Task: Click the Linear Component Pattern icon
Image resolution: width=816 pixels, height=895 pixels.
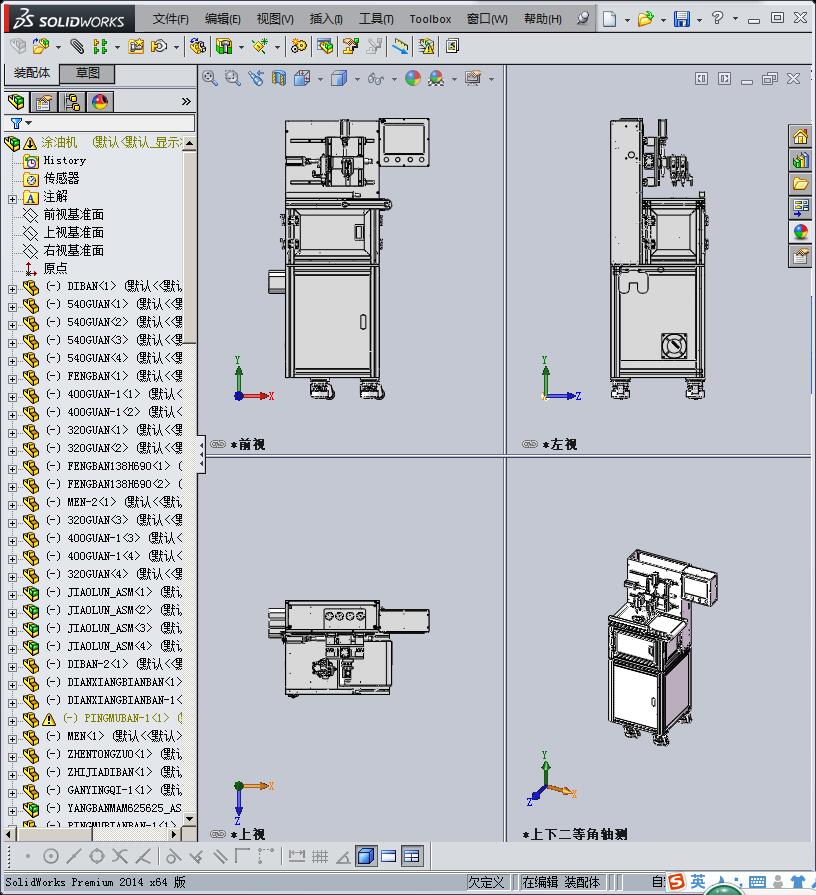Action: click(100, 46)
